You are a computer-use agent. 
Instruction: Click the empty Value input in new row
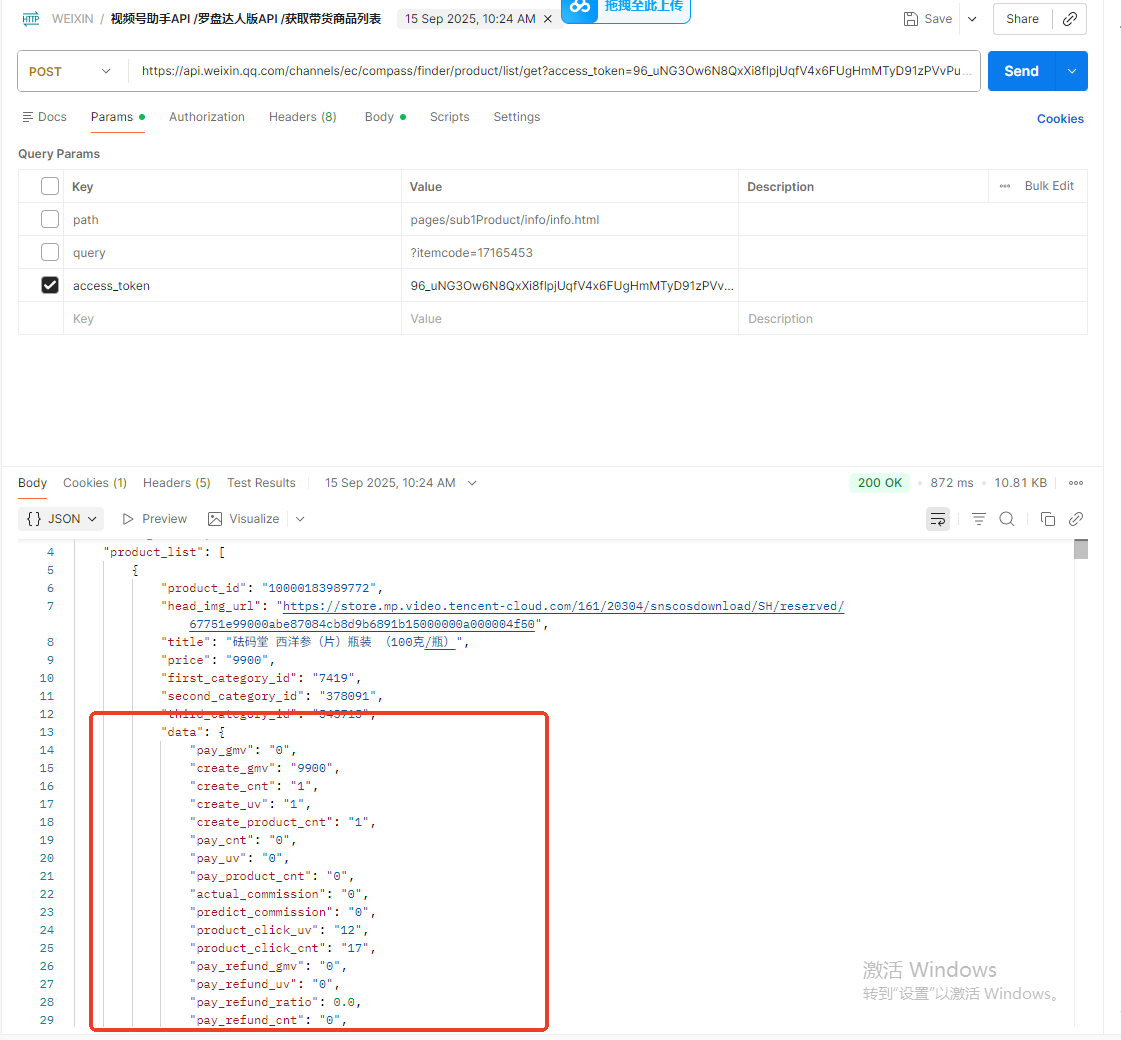tap(569, 319)
